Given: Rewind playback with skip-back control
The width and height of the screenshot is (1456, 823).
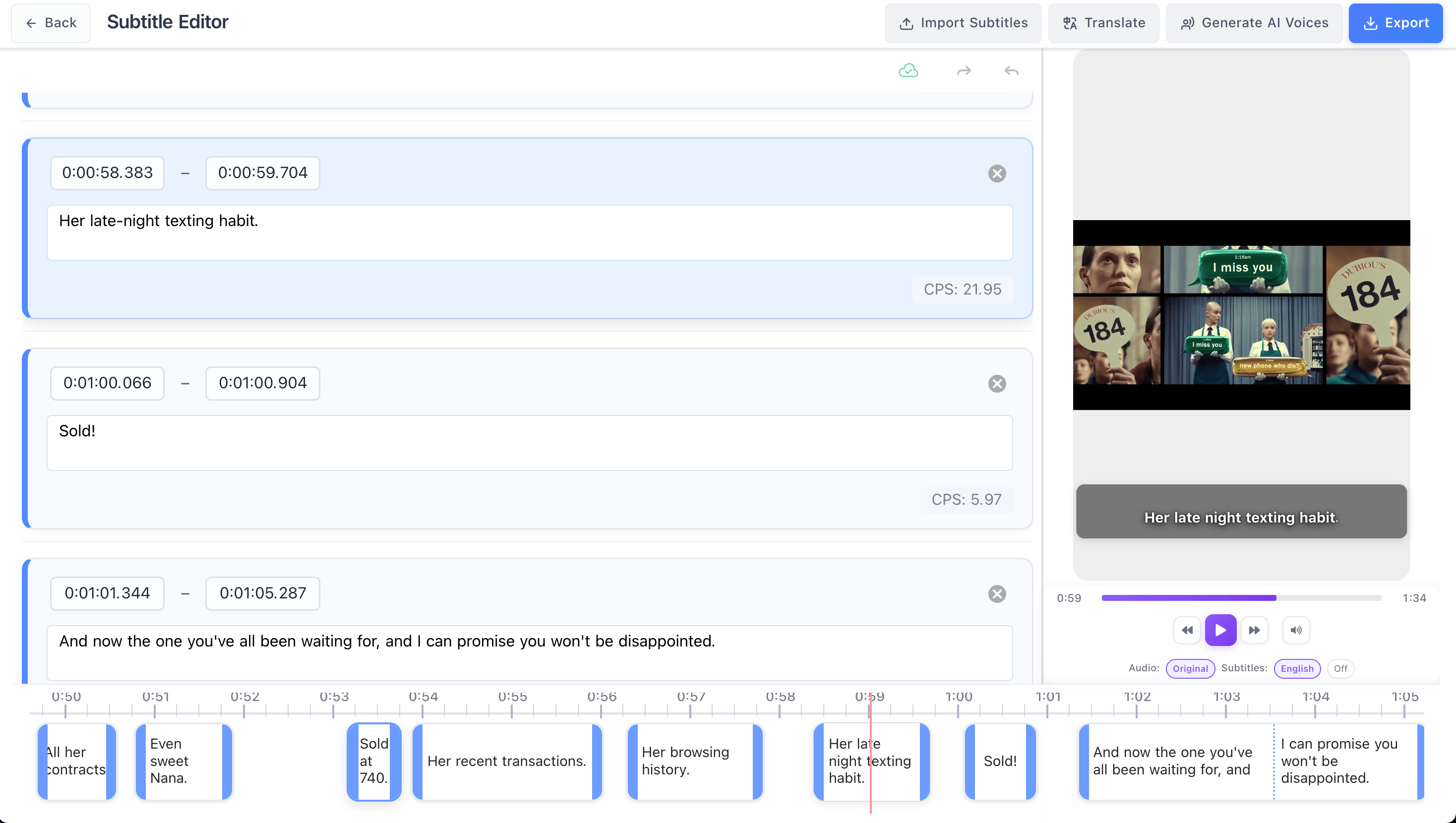Looking at the screenshot, I should coord(1187,630).
